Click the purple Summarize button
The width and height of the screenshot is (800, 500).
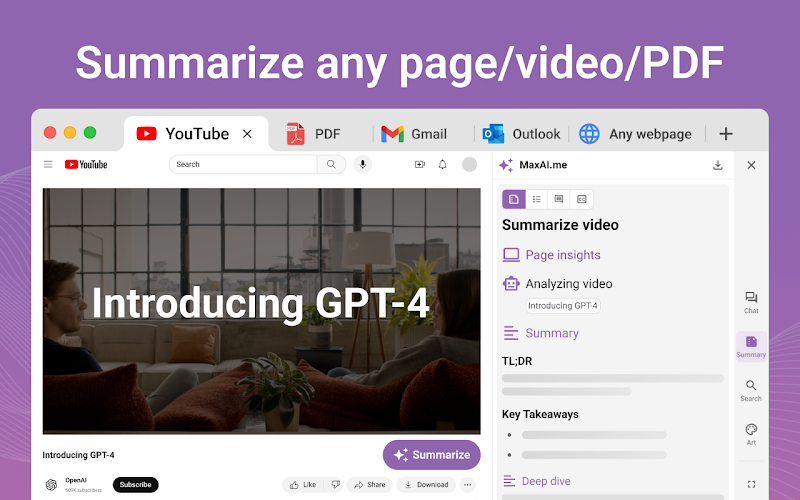point(432,455)
